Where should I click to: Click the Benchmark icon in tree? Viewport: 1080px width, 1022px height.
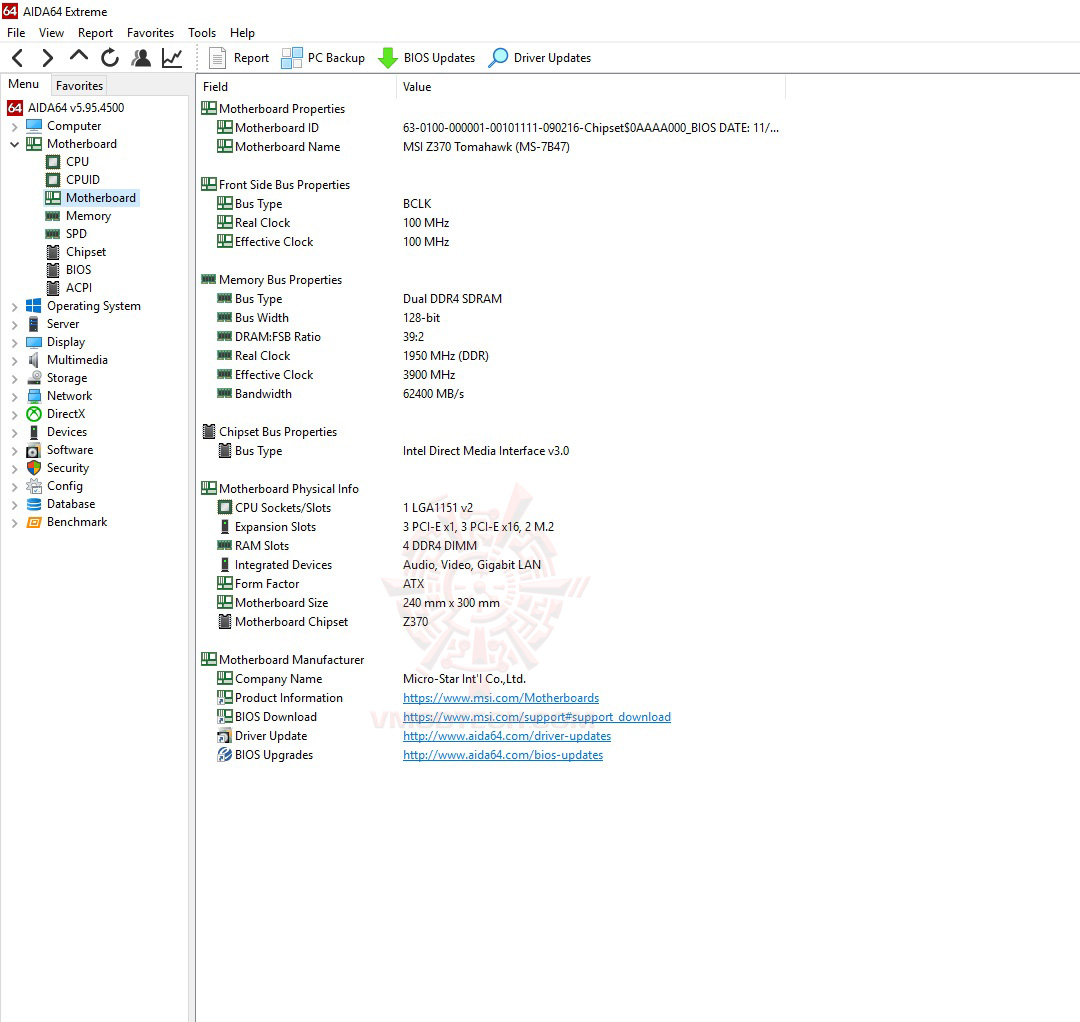34,522
